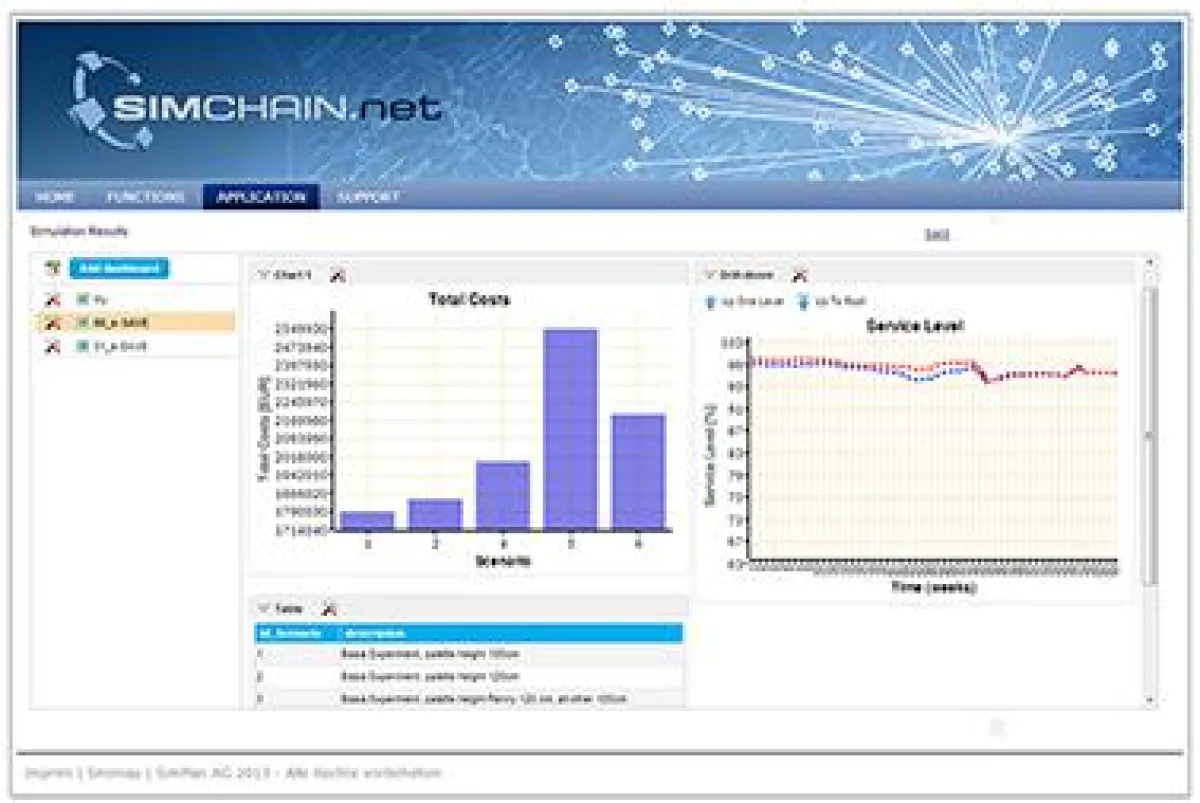The image size is (1200, 803).
Task: Toggle the checkbox on the first dashboard entry
Action: 83,296
